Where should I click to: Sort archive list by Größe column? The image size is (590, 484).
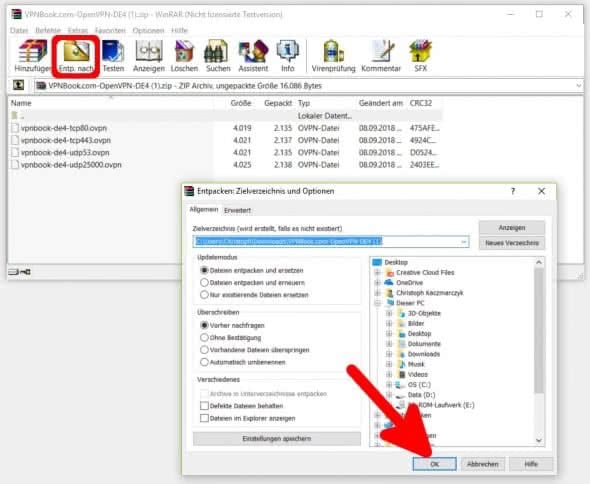[241, 103]
